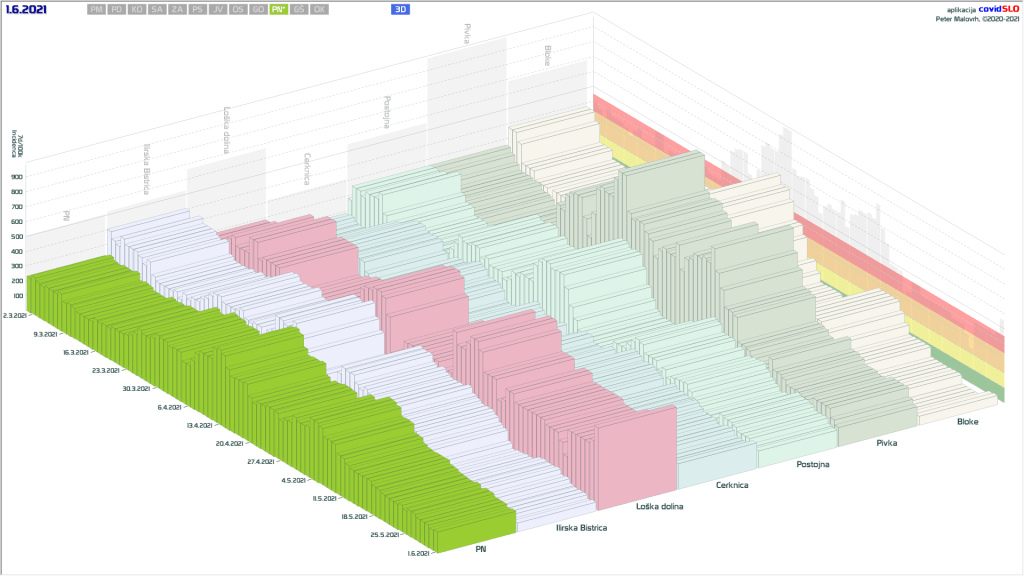
Task: Switch to the GŠ region tab
Action: coord(299,9)
